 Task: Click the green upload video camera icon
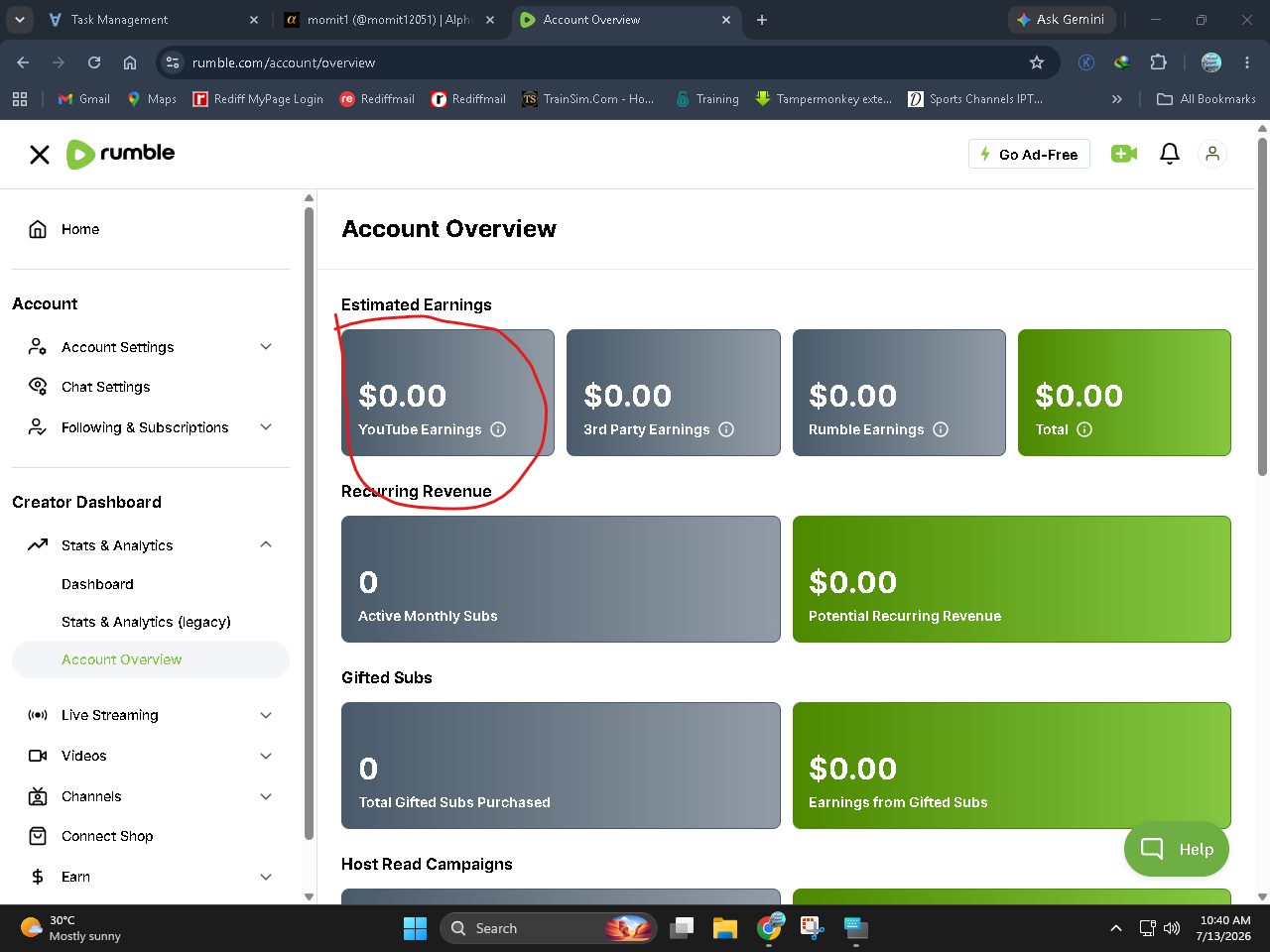(1124, 154)
